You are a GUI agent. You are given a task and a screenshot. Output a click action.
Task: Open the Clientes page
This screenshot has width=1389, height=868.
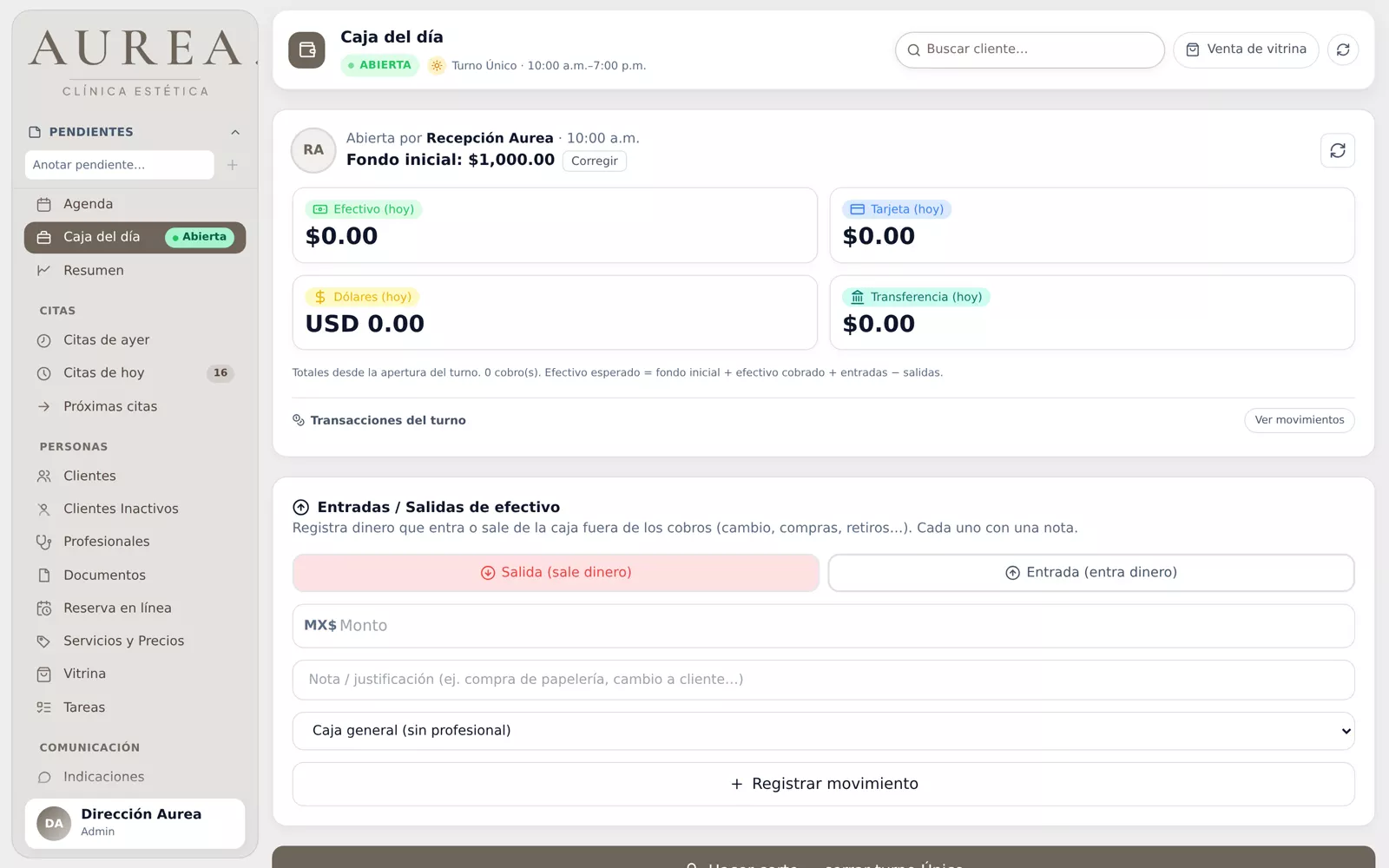135,476
